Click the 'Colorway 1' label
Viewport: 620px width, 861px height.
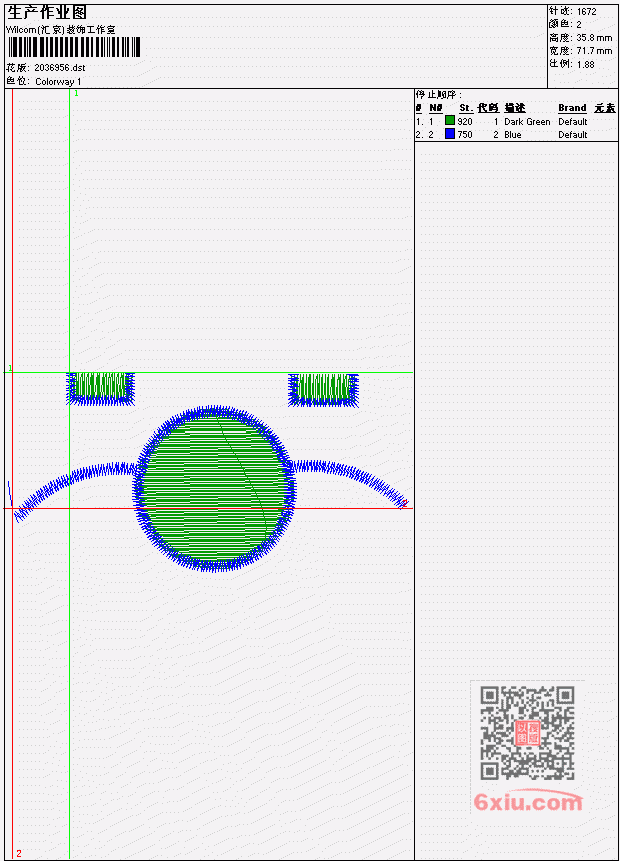tap(58, 81)
